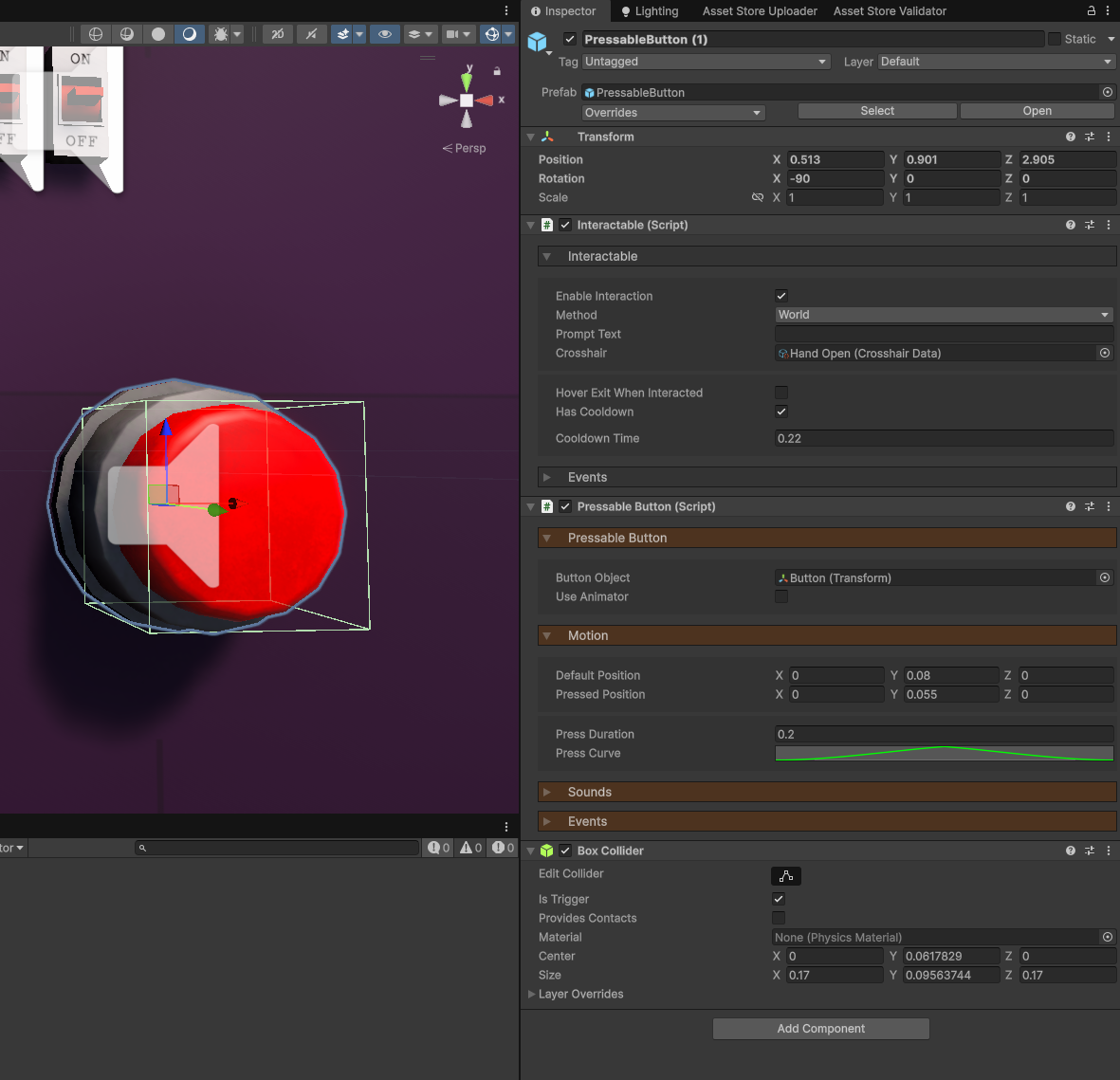Switch to the Lighting tab
Image resolution: width=1120 pixels, height=1080 pixels.
(x=650, y=11)
